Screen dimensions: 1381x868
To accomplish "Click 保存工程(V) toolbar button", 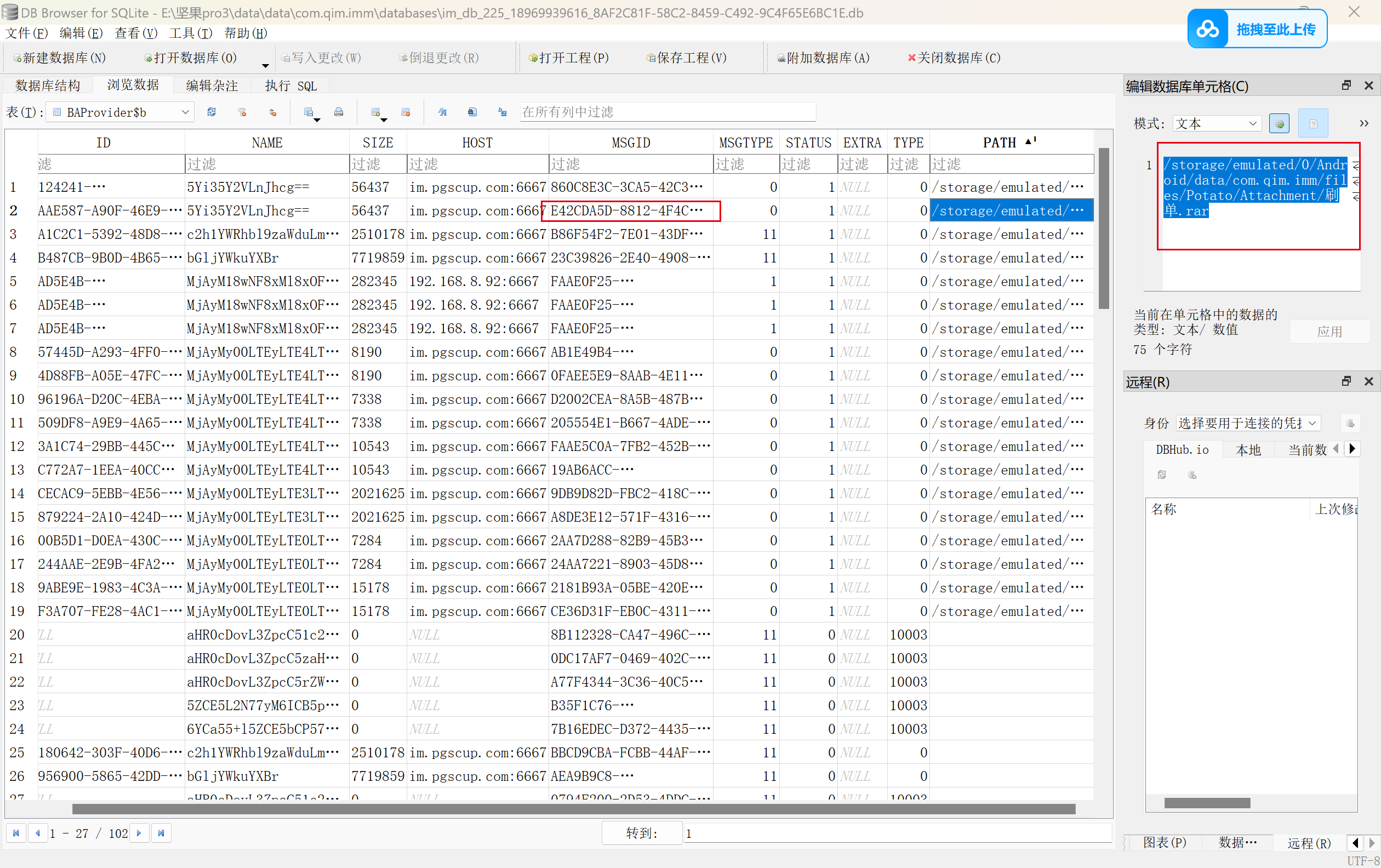I will 686,58.
